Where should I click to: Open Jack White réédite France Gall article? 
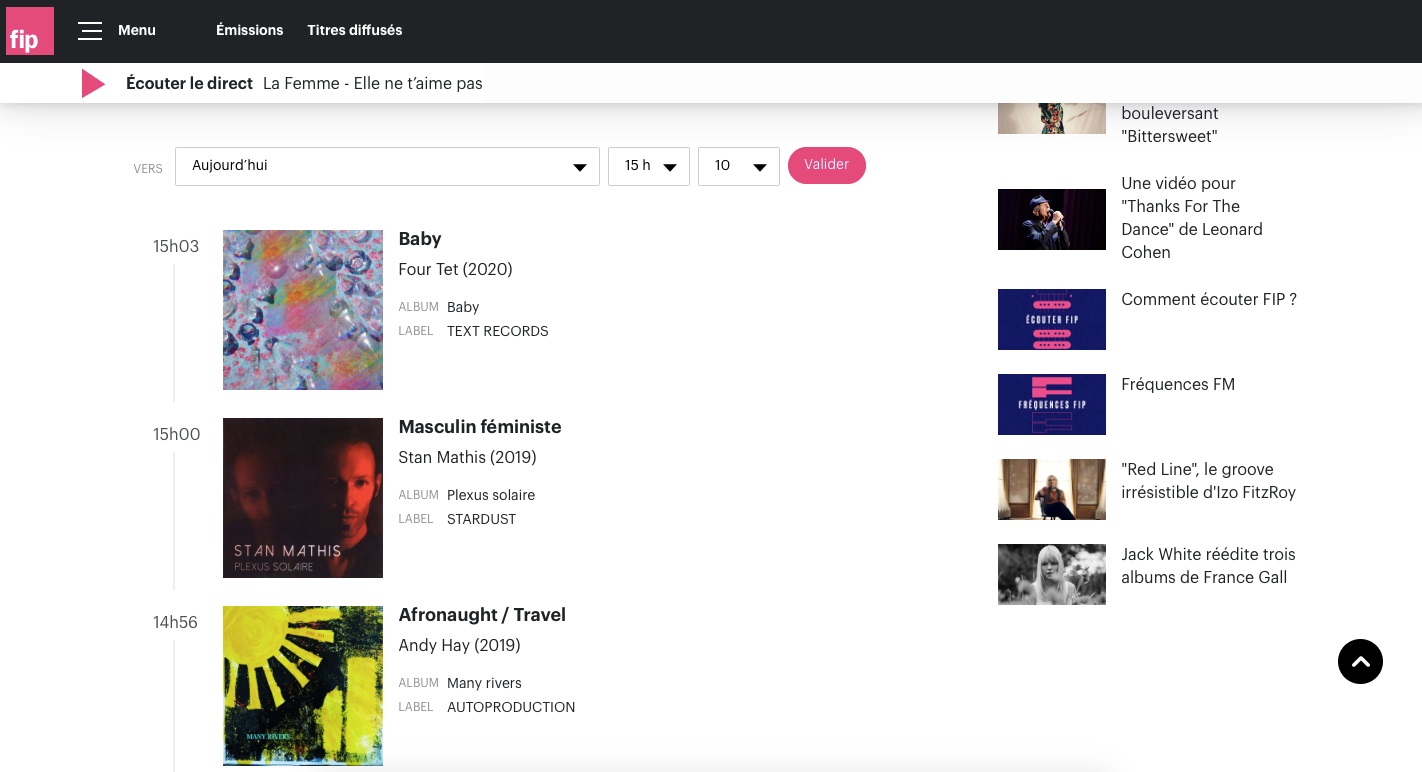[x=1208, y=566]
